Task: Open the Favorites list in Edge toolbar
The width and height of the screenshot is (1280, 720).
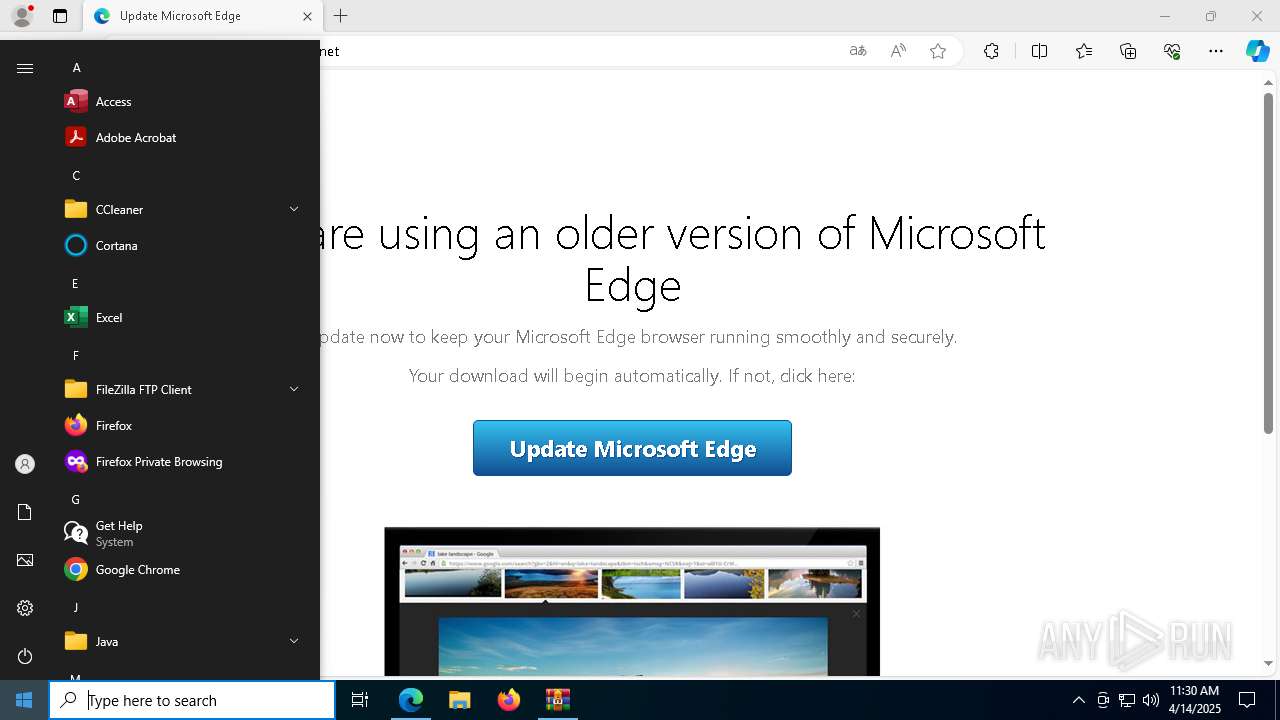Action: coord(1084,51)
